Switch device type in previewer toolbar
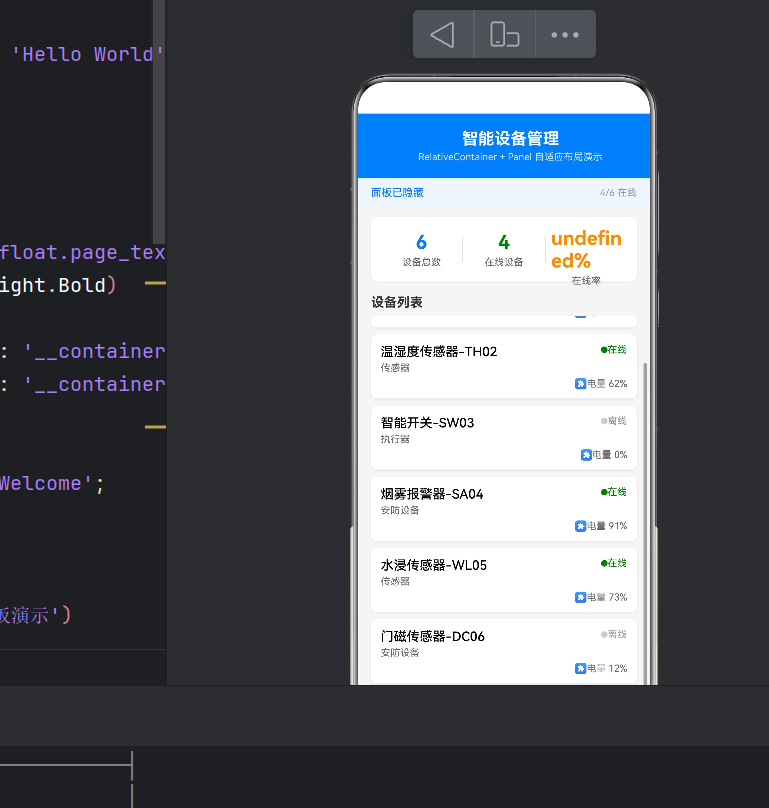Image resolution: width=769 pixels, height=808 pixels. pyautogui.click(x=505, y=35)
